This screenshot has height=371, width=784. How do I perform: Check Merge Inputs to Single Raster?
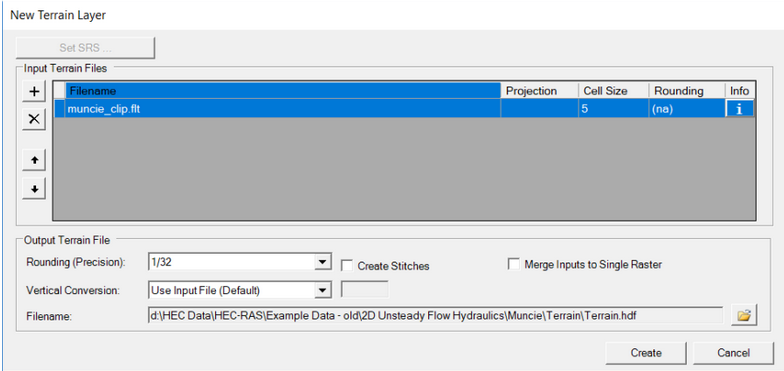coord(514,264)
